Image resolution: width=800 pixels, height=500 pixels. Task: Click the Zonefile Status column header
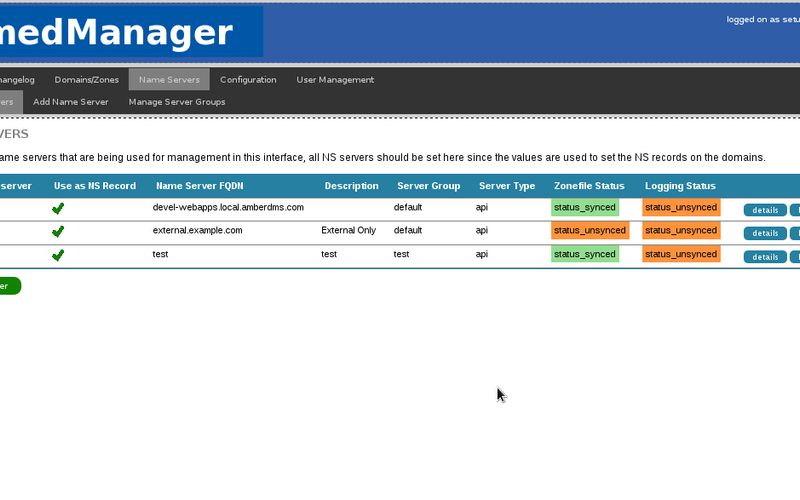coord(589,186)
